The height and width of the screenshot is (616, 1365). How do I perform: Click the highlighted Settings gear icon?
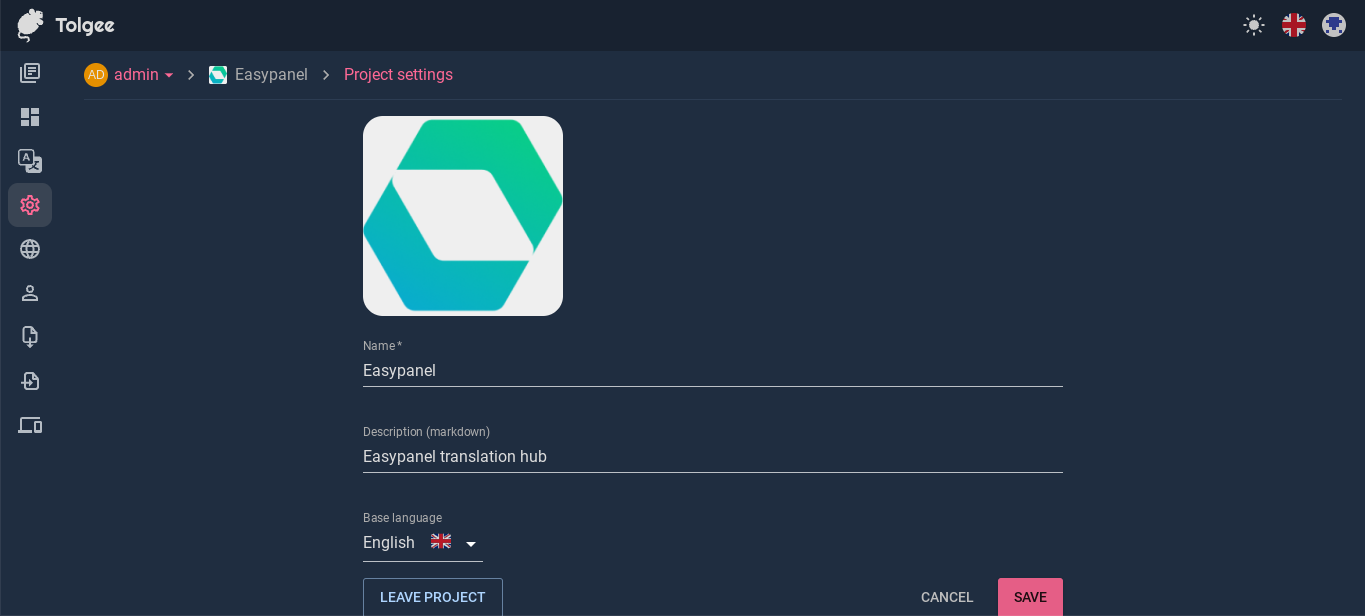tap(30, 205)
